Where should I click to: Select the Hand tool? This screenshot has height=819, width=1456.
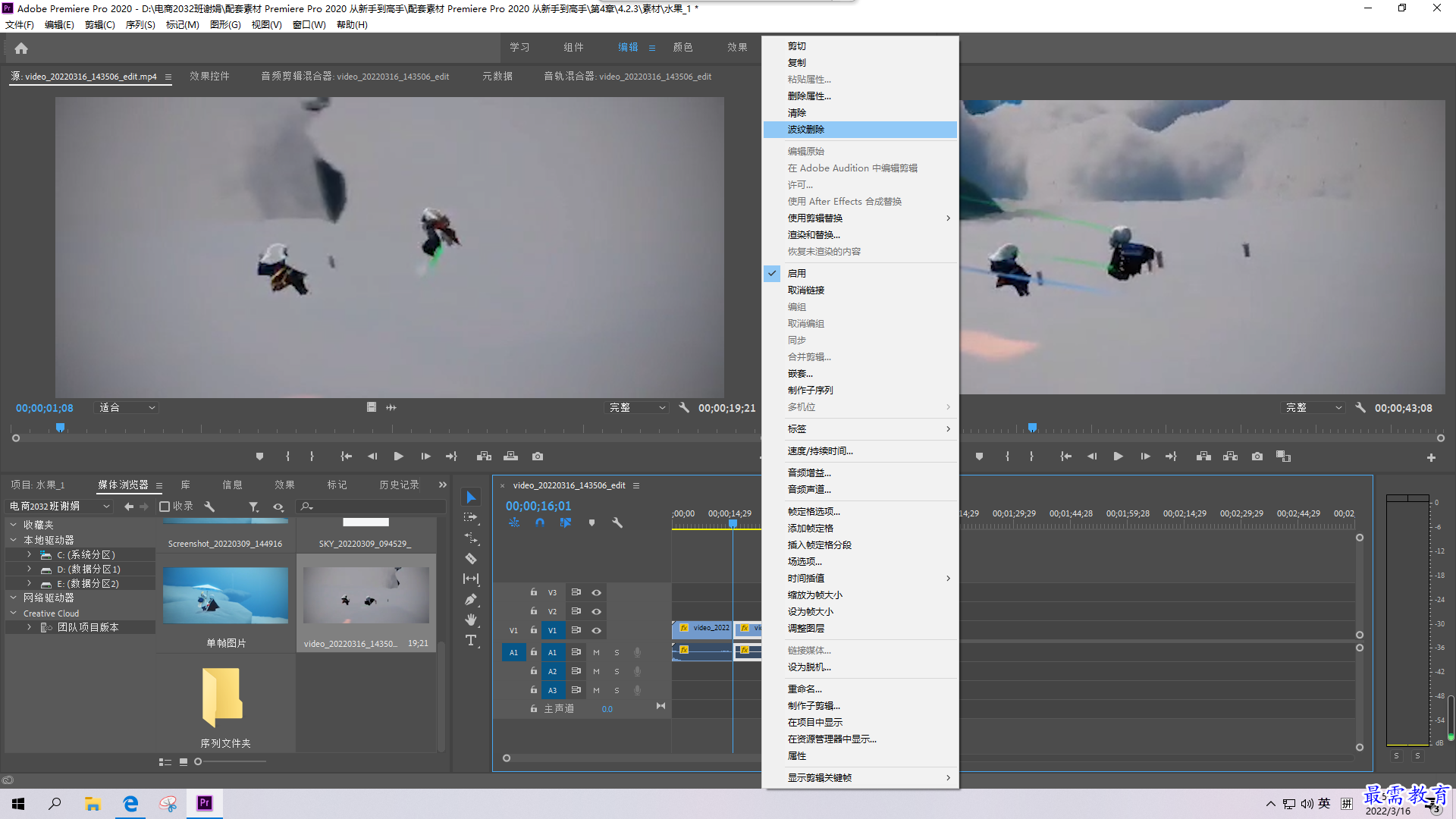(471, 620)
